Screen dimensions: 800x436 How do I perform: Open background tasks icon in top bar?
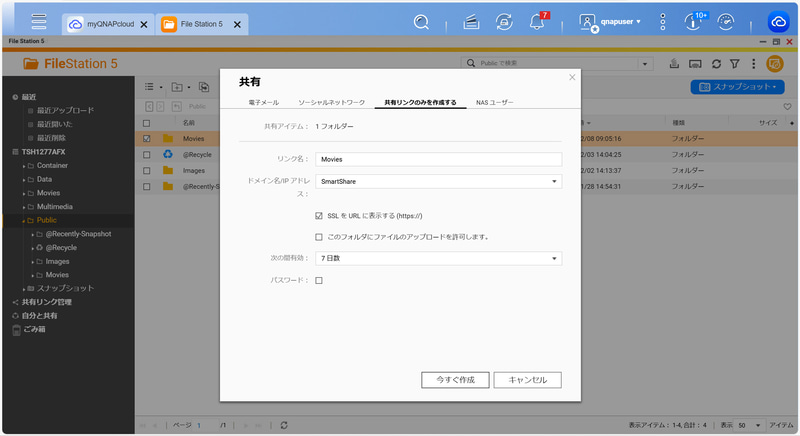471,22
